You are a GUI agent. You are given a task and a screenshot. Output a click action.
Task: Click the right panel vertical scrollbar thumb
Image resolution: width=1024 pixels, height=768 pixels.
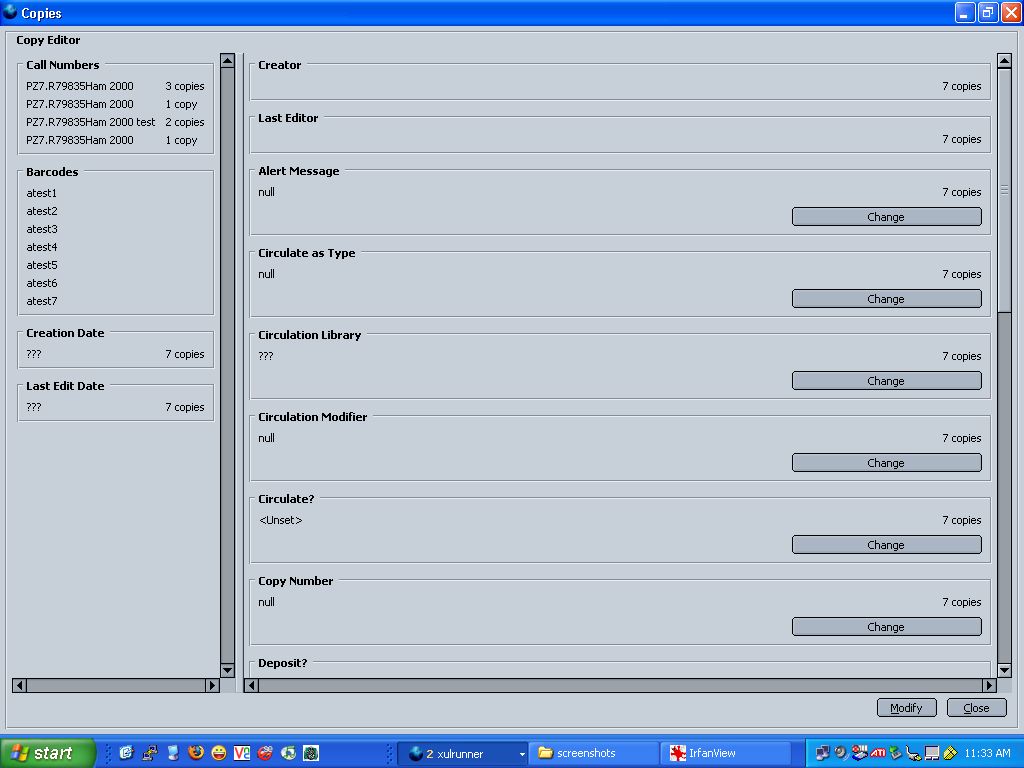pos(1004,190)
